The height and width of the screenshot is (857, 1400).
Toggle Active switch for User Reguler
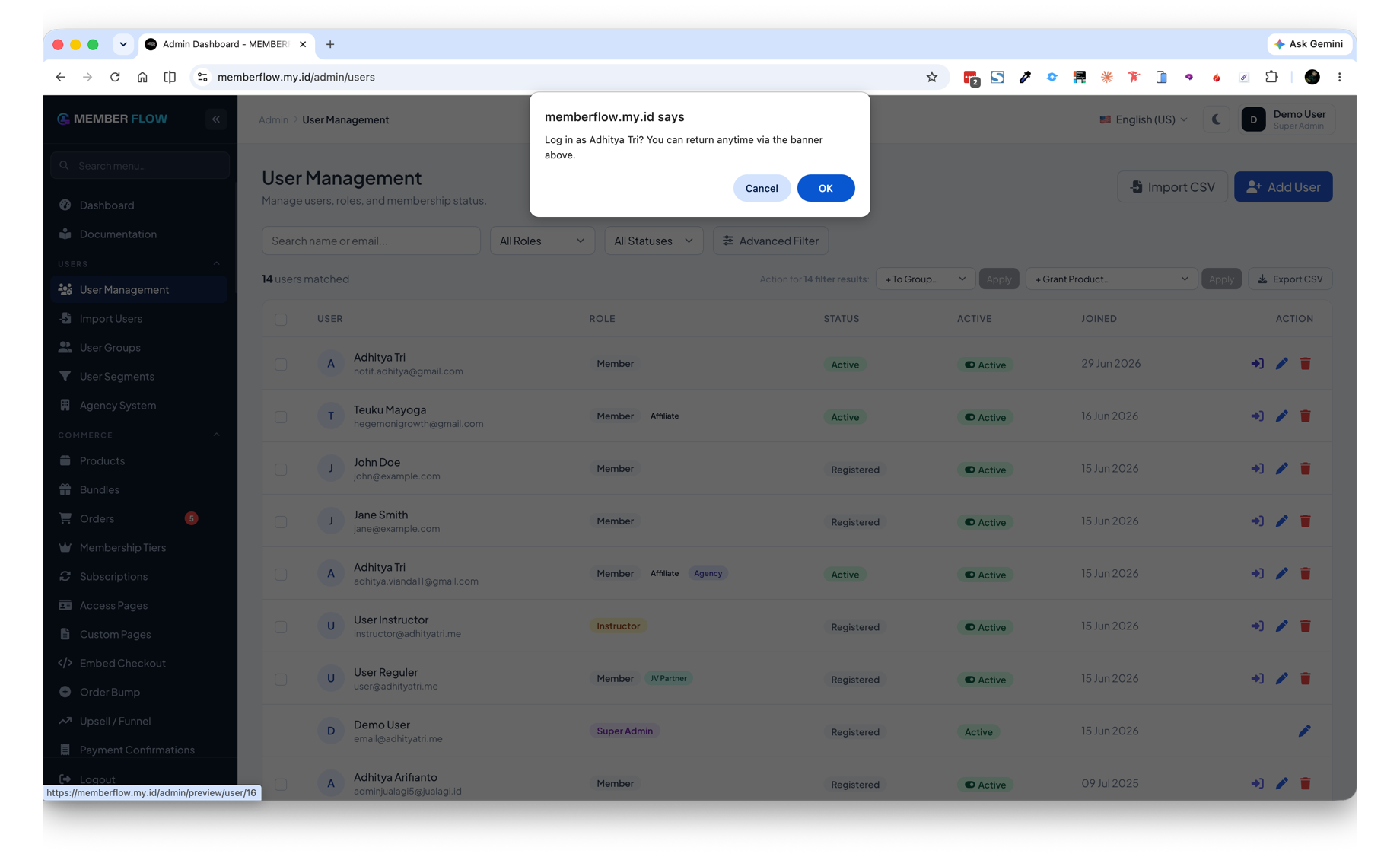(985, 680)
